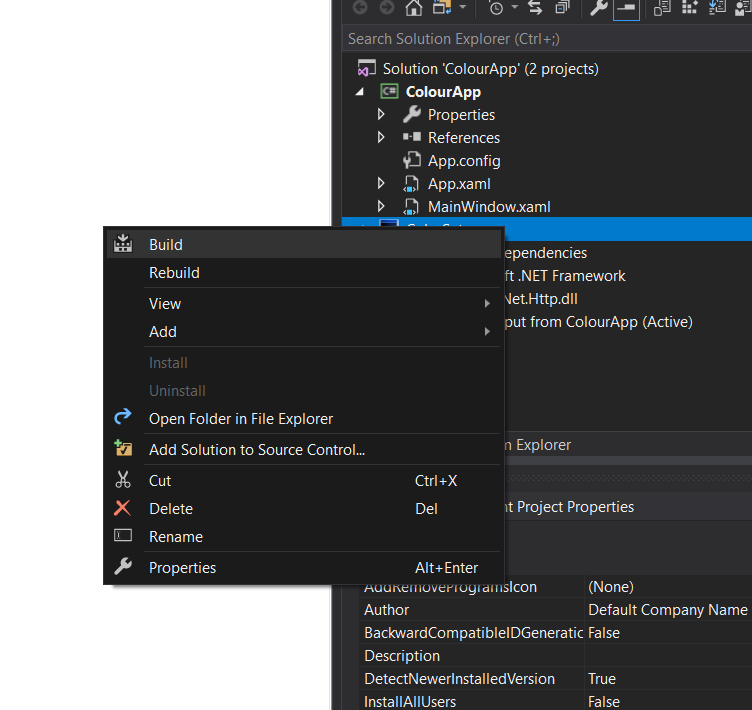
Task: Open the Add submenu in the context menu
Action: (x=304, y=332)
